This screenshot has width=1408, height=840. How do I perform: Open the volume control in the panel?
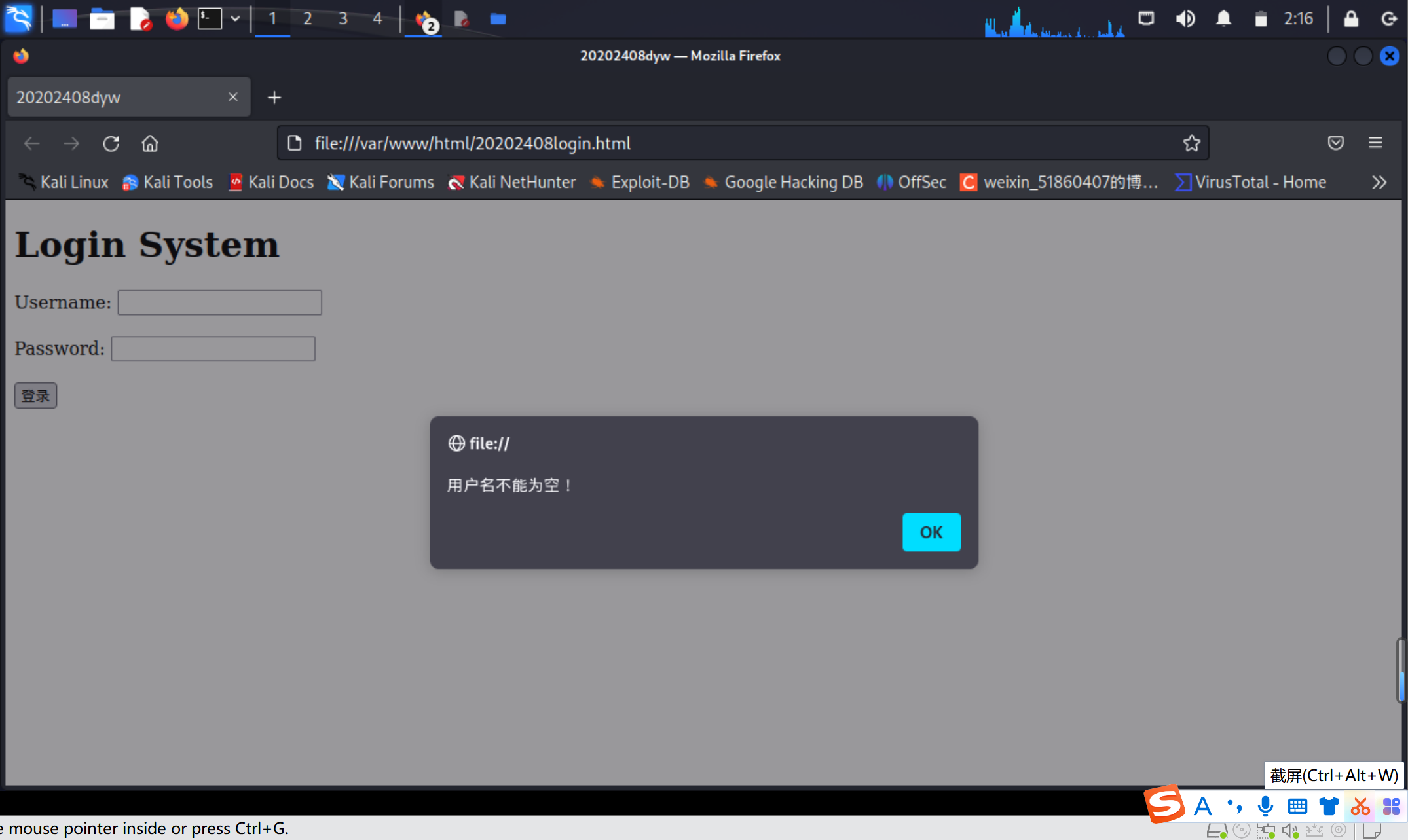[x=1185, y=19]
